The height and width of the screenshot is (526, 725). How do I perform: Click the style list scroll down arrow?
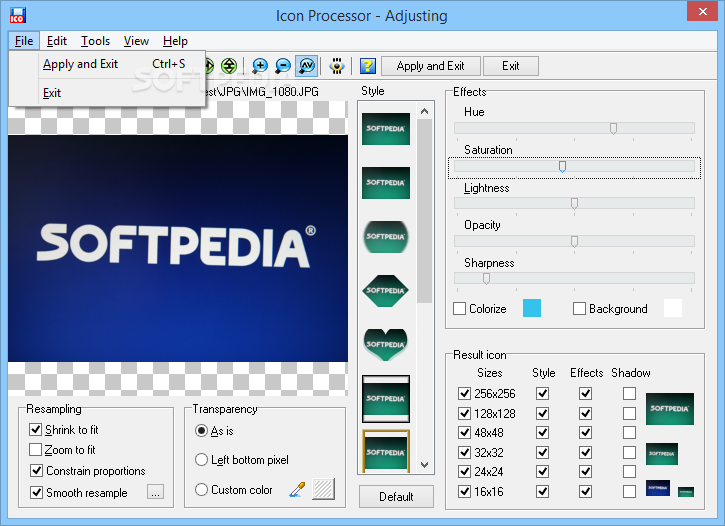[x=424, y=465]
